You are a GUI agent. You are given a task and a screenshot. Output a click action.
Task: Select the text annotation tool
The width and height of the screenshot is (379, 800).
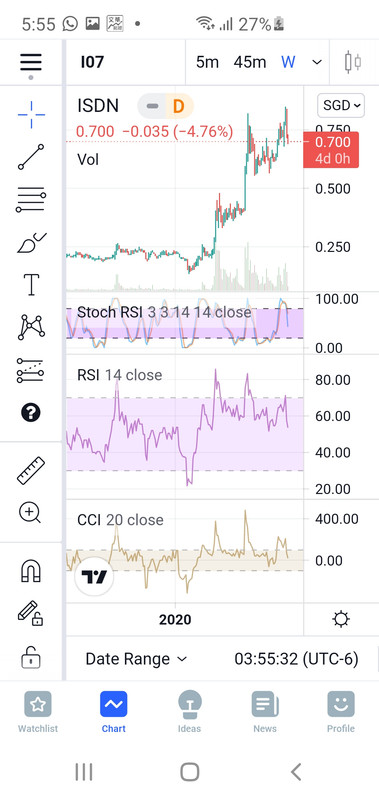point(31,284)
